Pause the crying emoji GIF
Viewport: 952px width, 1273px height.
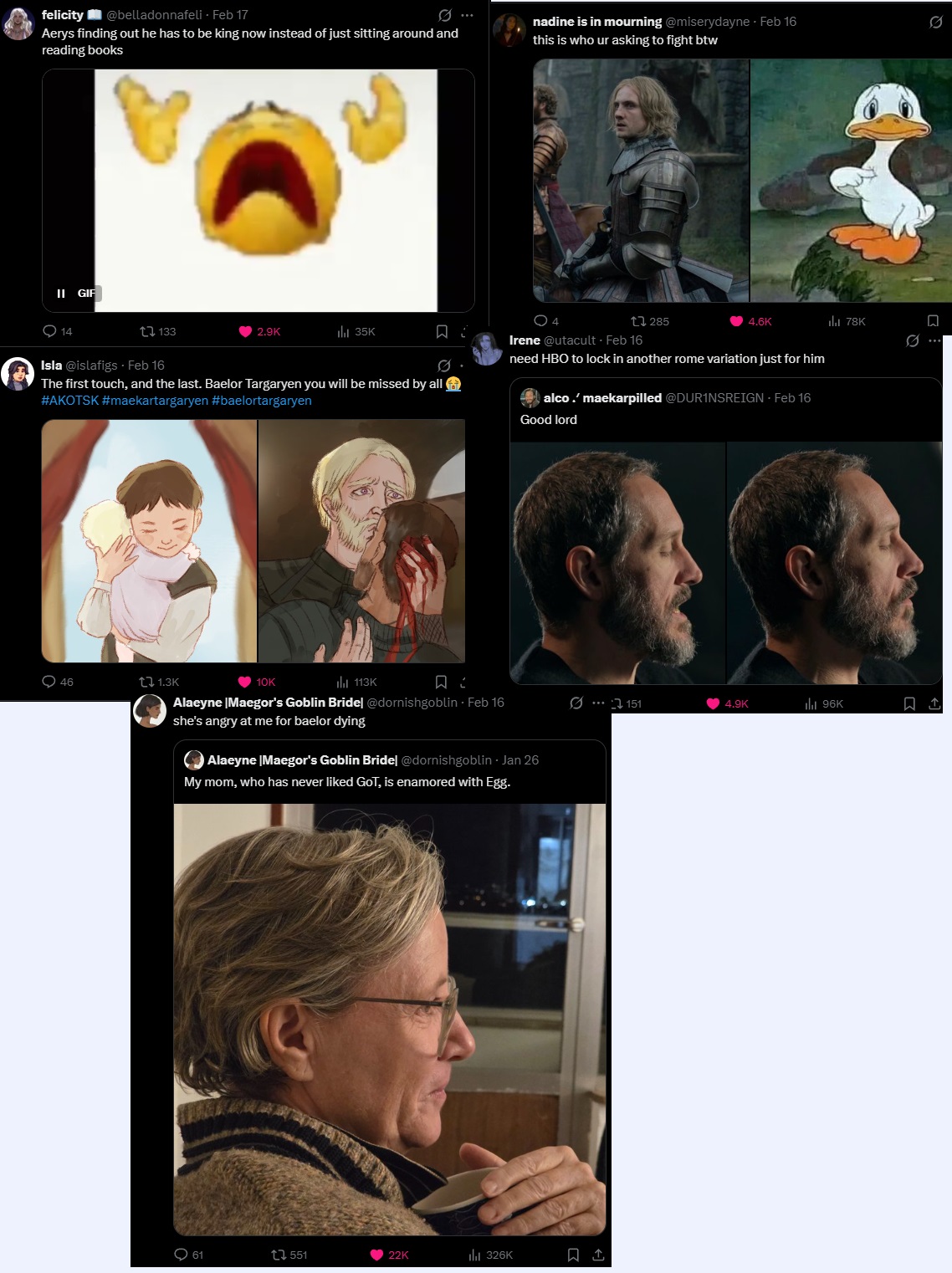[61, 294]
